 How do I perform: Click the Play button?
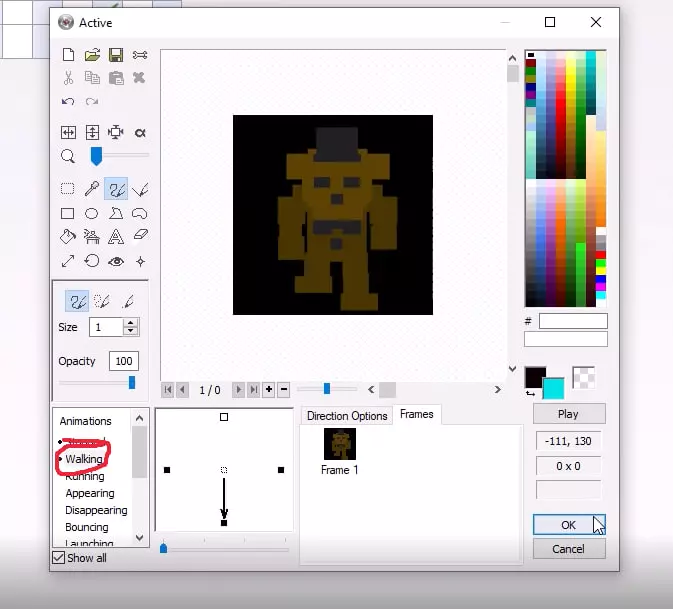tap(569, 414)
